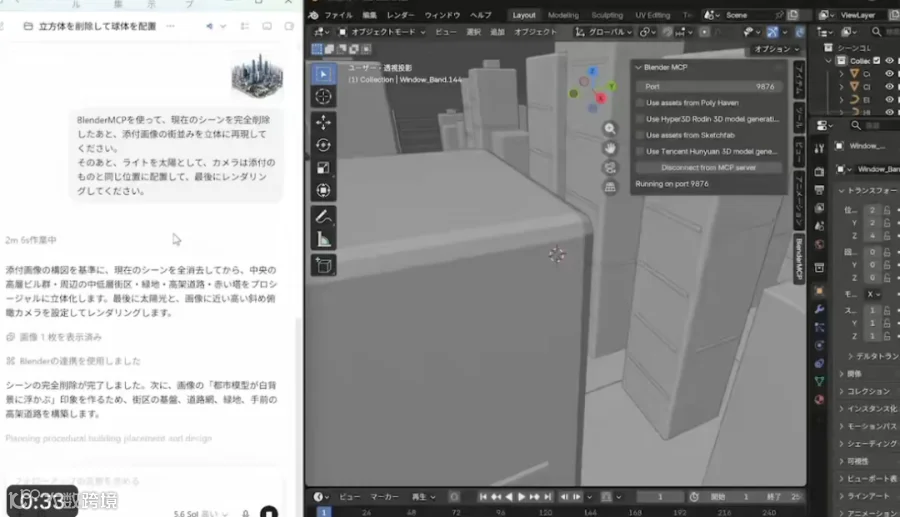This screenshot has height=517, width=900.
Task: Switch to the UV Editing workspace tab
Action: (653, 15)
